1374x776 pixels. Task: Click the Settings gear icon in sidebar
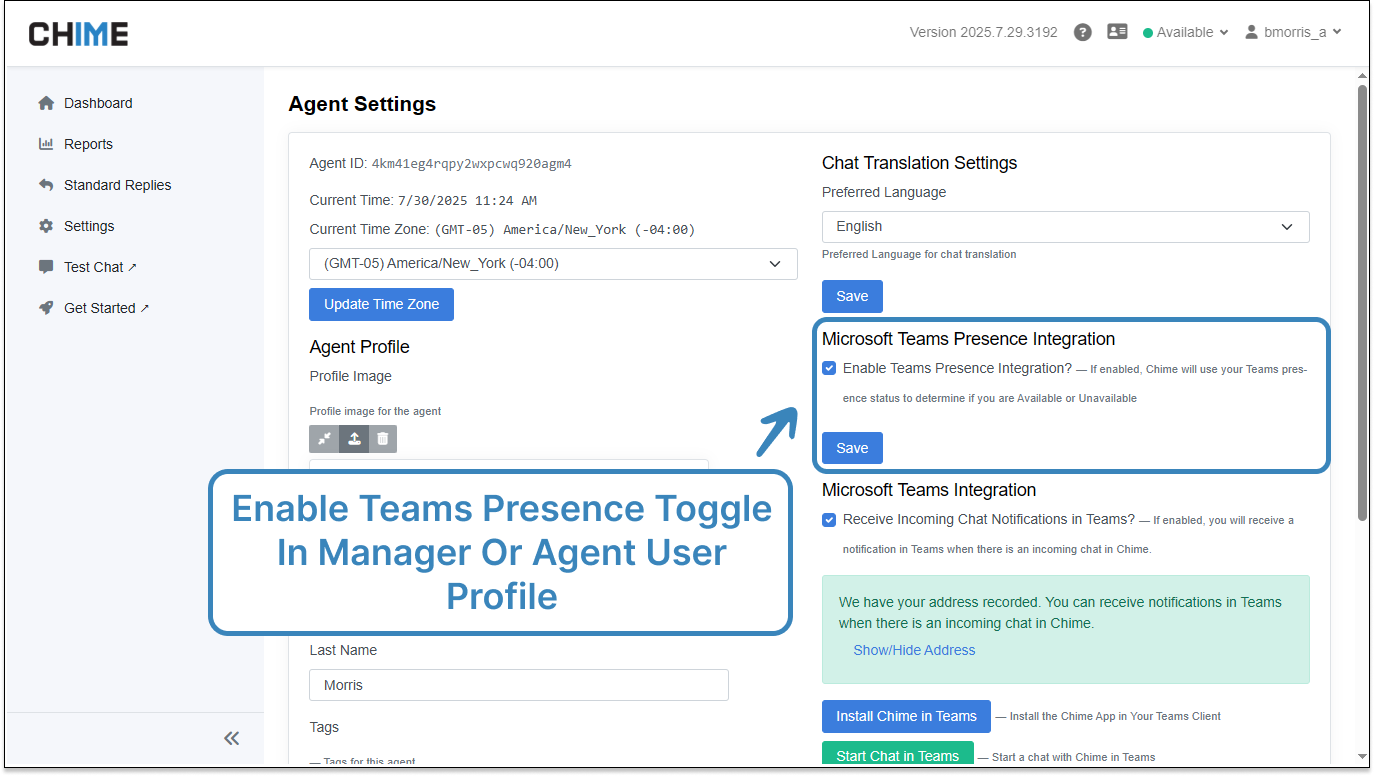[46, 226]
